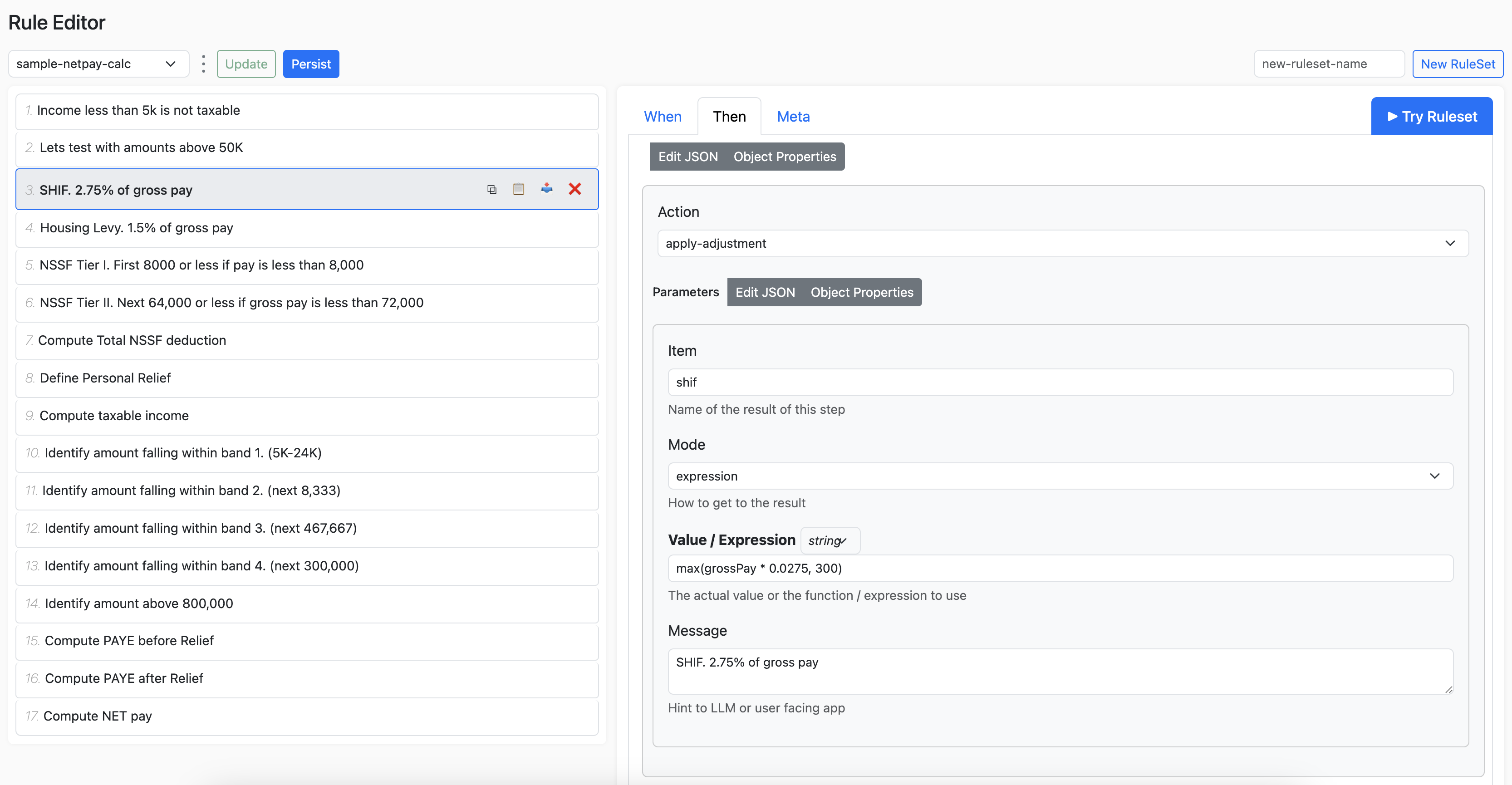This screenshot has width=1512, height=785.
Task: Click the clipboard paste icon on SHIF rule
Action: tap(518, 189)
